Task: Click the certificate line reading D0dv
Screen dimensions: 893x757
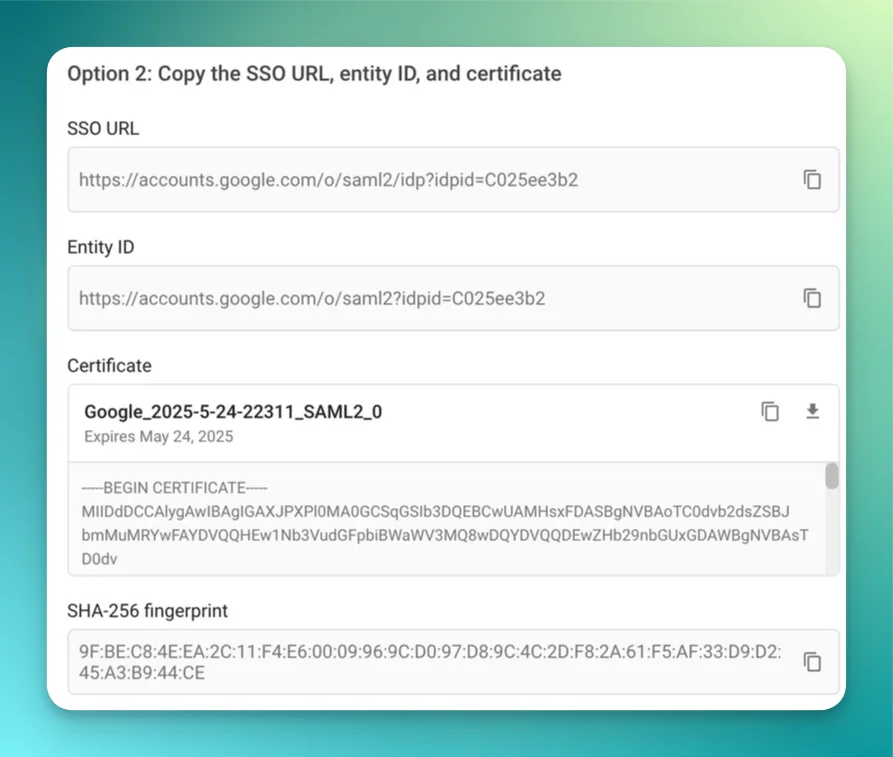Action: pyautogui.click(x=100, y=559)
